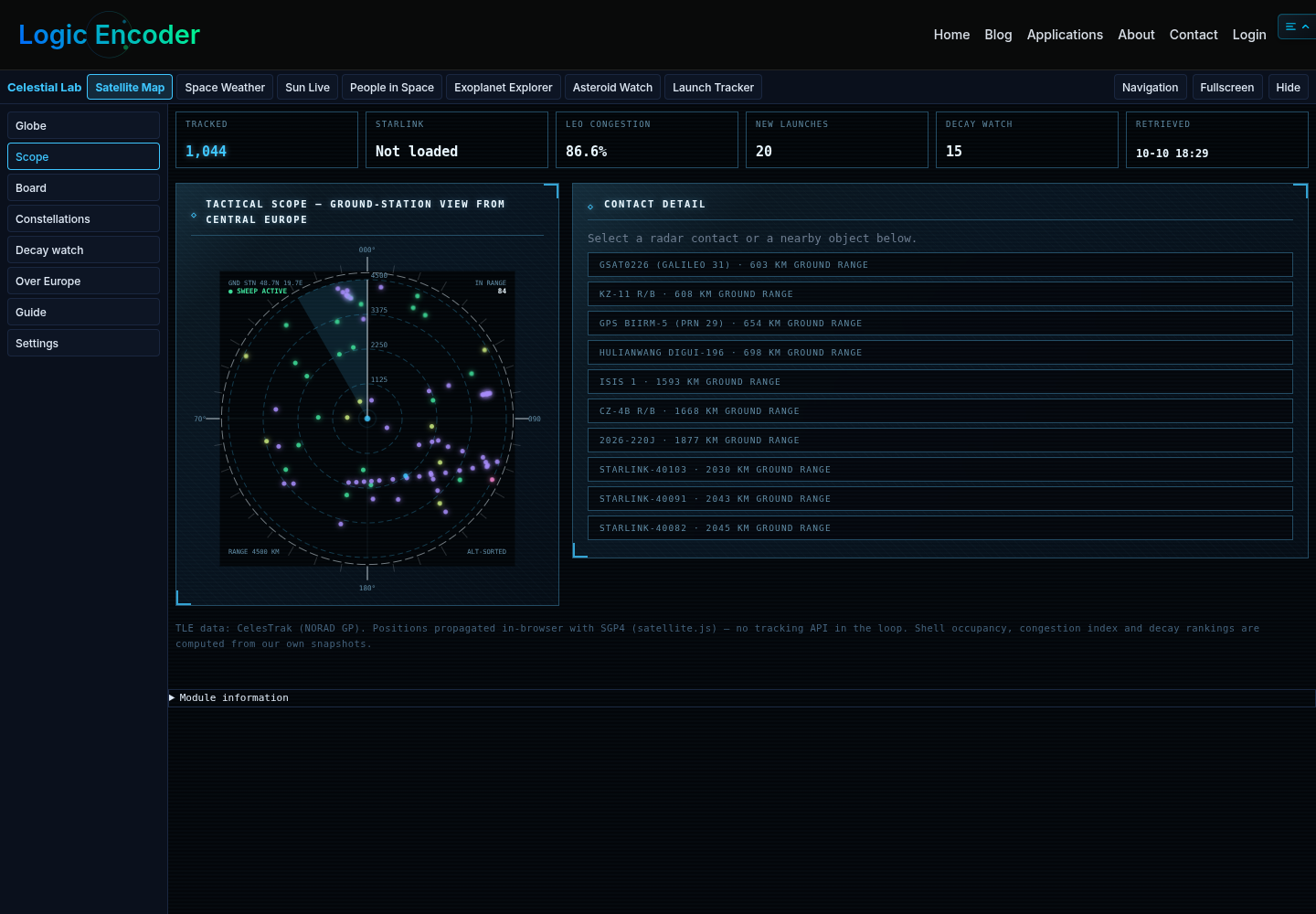This screenshot has width=1316, height=914.
Task: Click the Celestial Lab heading link
Action: point(44,88)
